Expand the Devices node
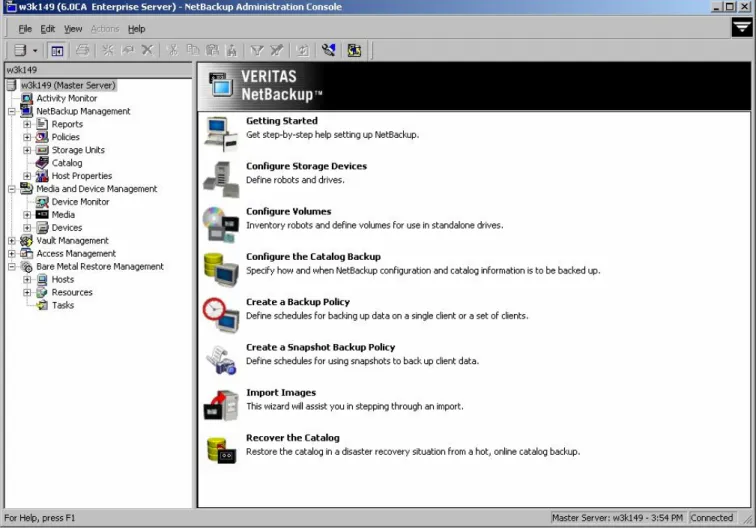756x529 pixels. tap(27, 228)
